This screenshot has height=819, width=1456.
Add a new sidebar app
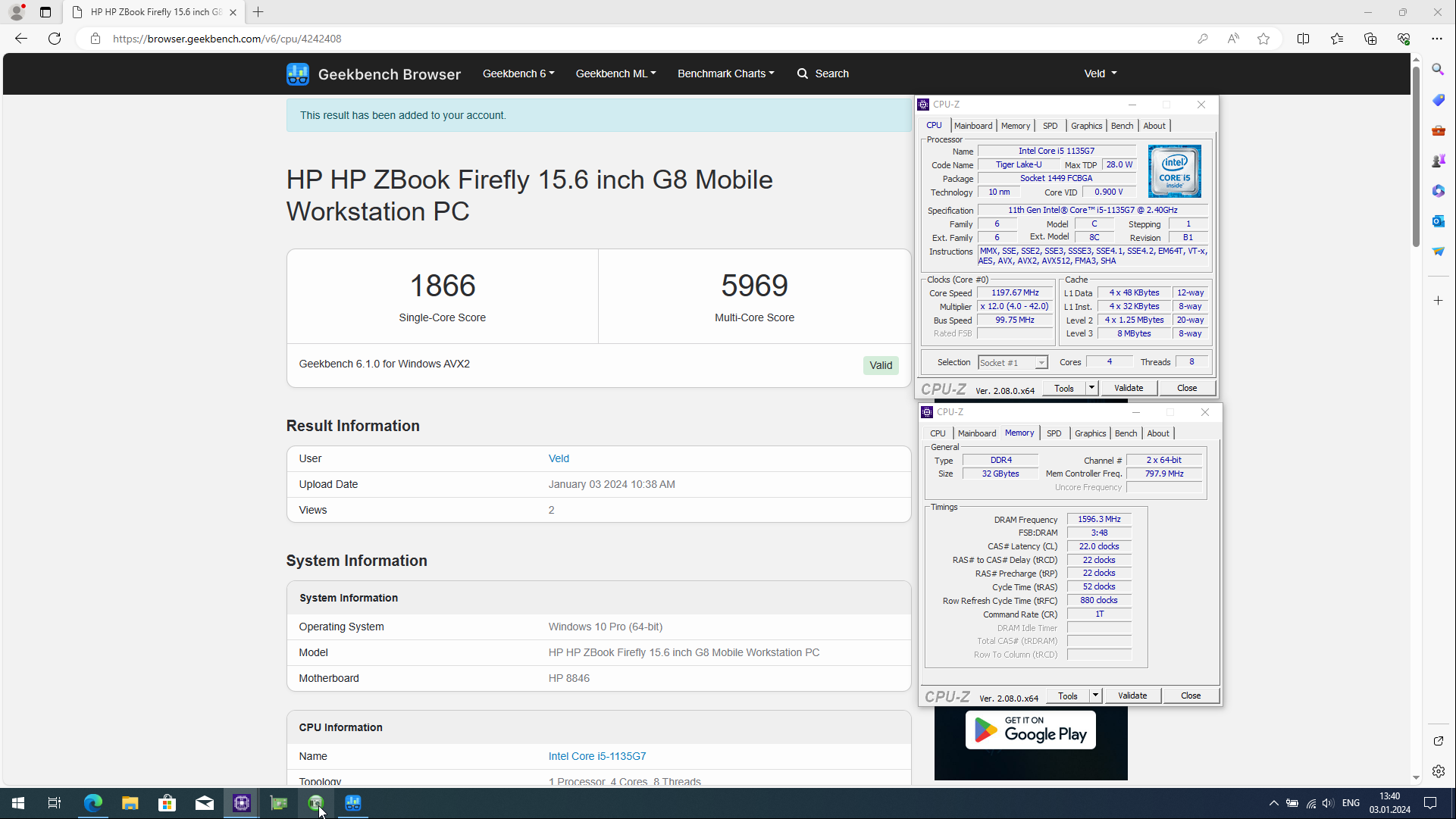[1439, 301]
